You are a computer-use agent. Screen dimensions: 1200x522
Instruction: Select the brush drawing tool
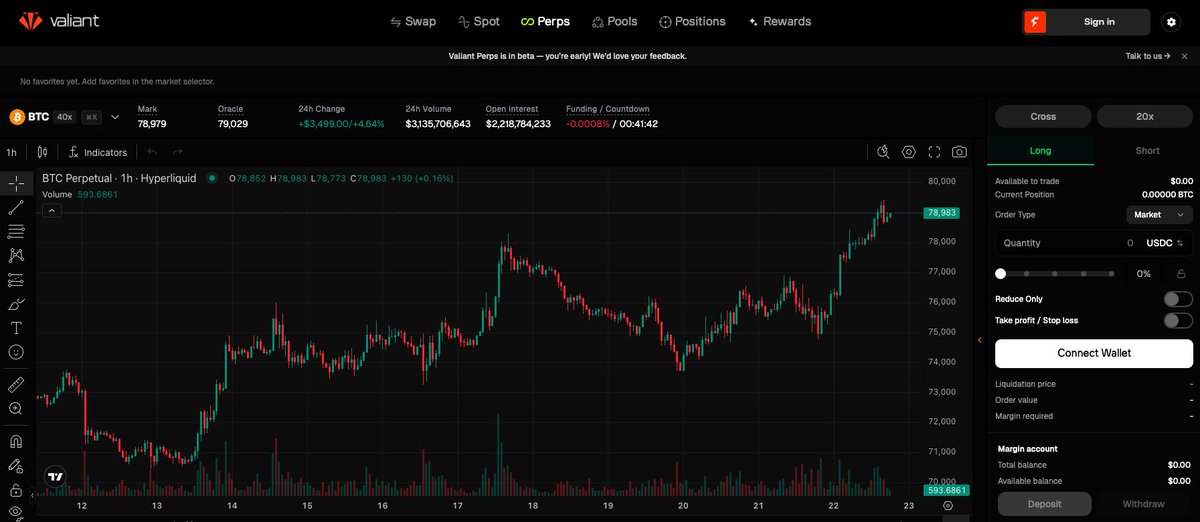[16, 303]
